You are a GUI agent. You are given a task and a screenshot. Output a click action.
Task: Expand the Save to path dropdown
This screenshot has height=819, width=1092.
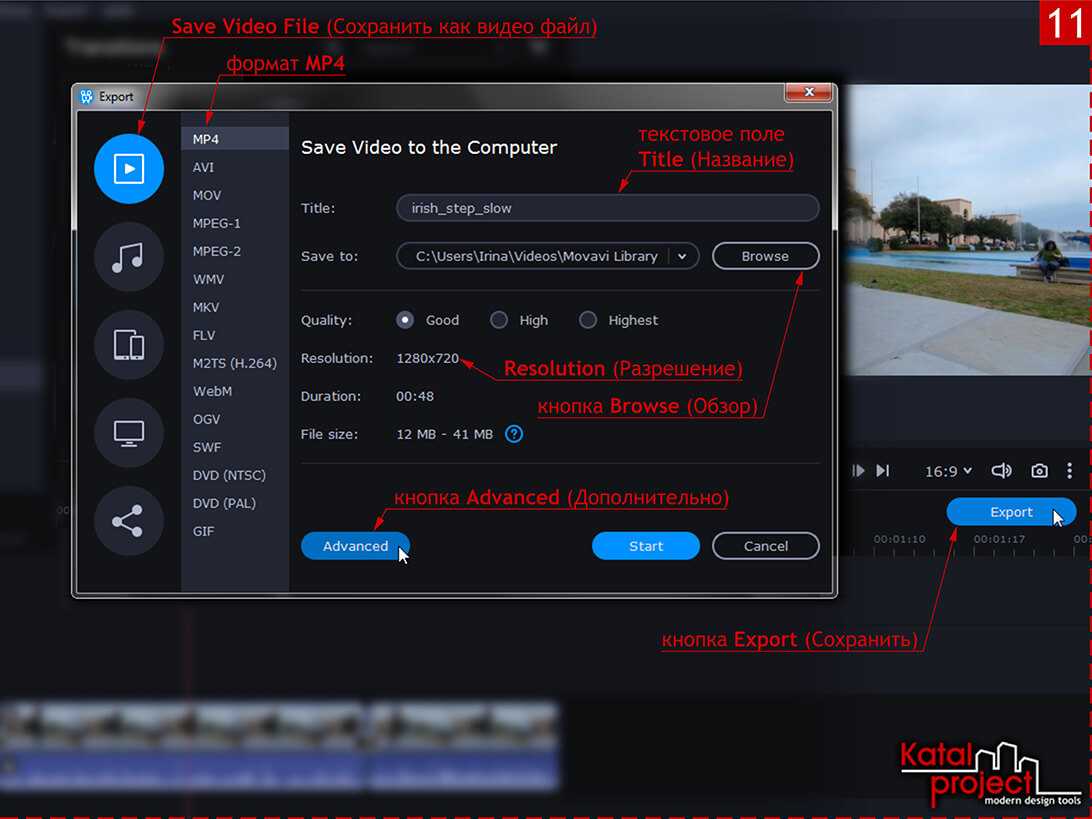(x=683, y=256)
